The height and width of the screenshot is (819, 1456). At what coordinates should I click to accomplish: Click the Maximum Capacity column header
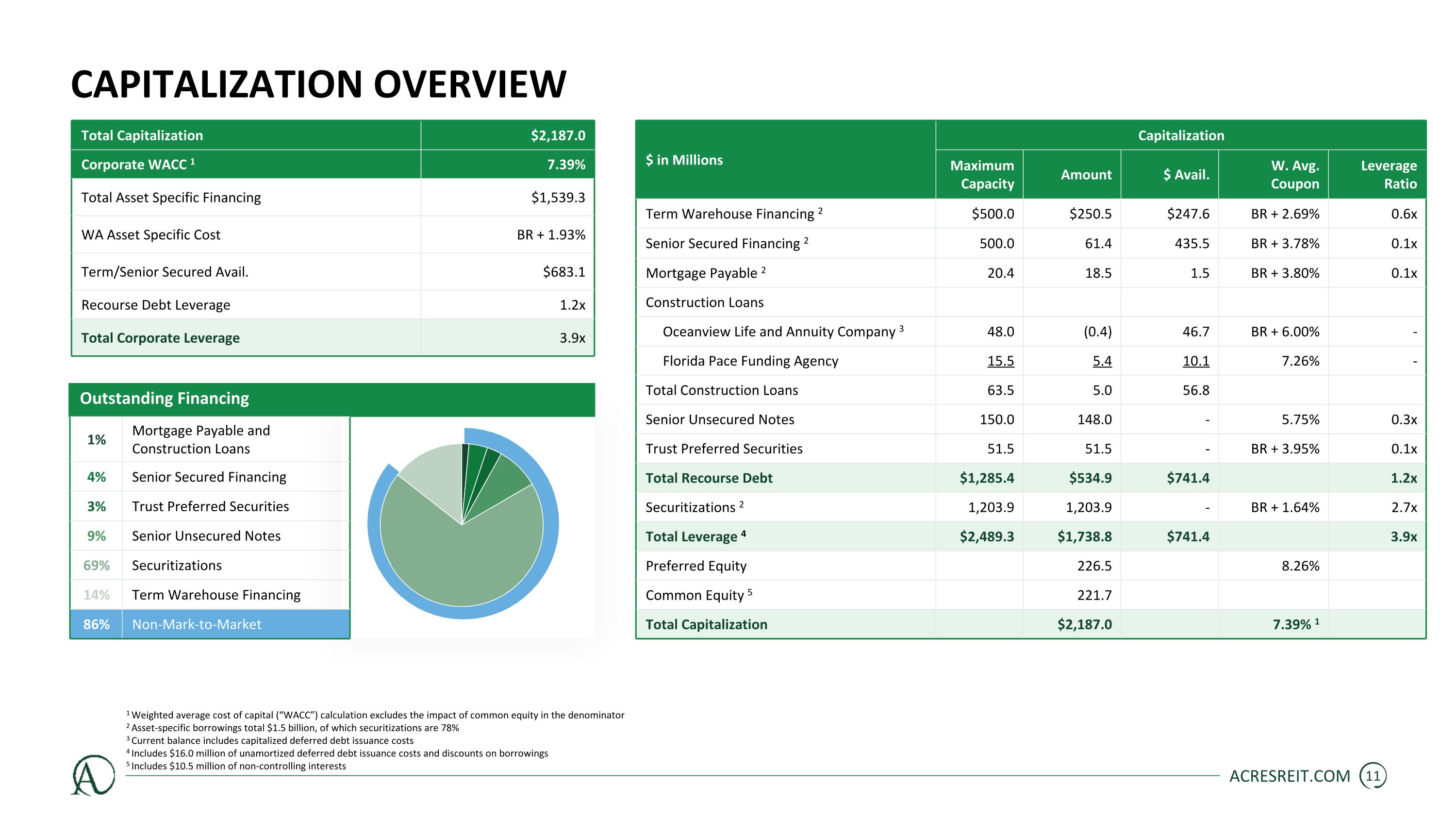[x=982, y=175]
